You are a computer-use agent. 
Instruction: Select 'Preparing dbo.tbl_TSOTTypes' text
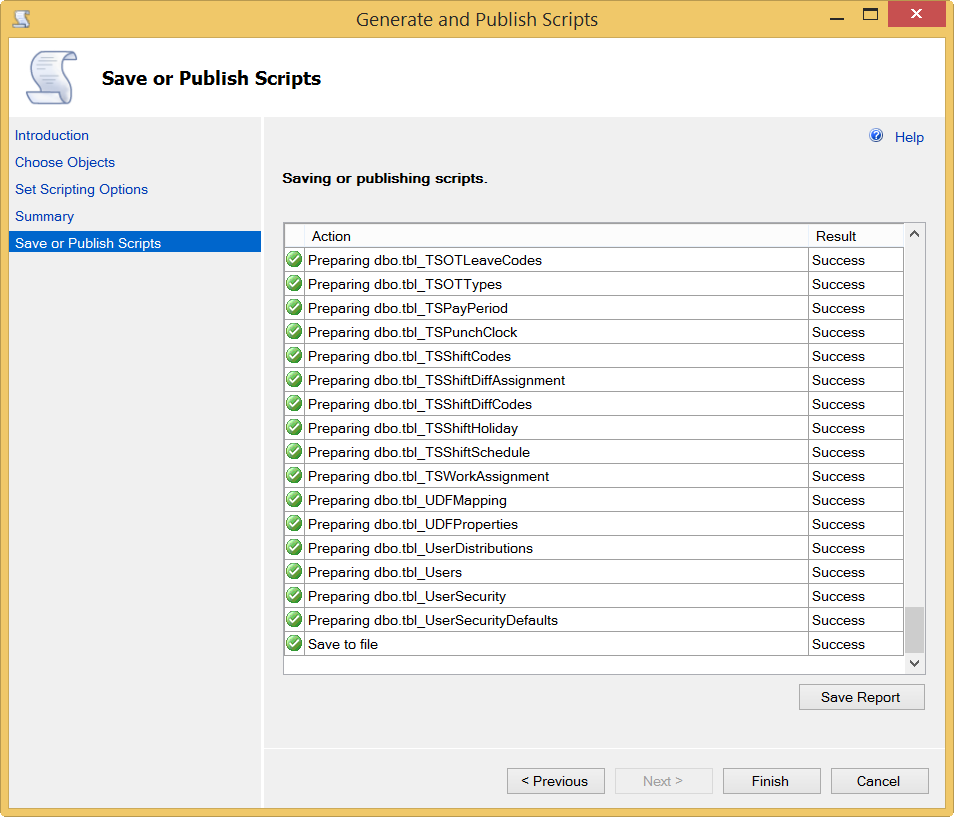(x=405, y=285)
